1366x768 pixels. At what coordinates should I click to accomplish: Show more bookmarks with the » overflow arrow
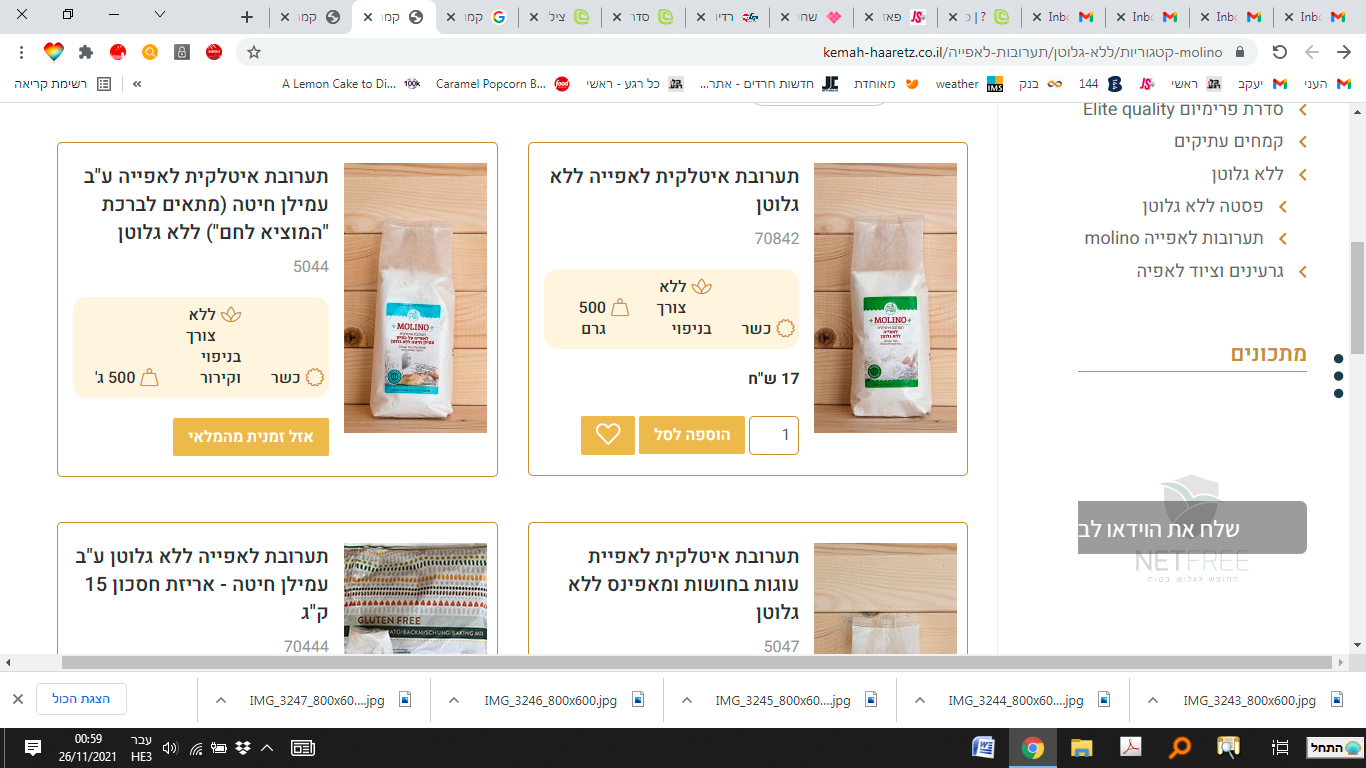pyautogui.click(x=137, y=84)
